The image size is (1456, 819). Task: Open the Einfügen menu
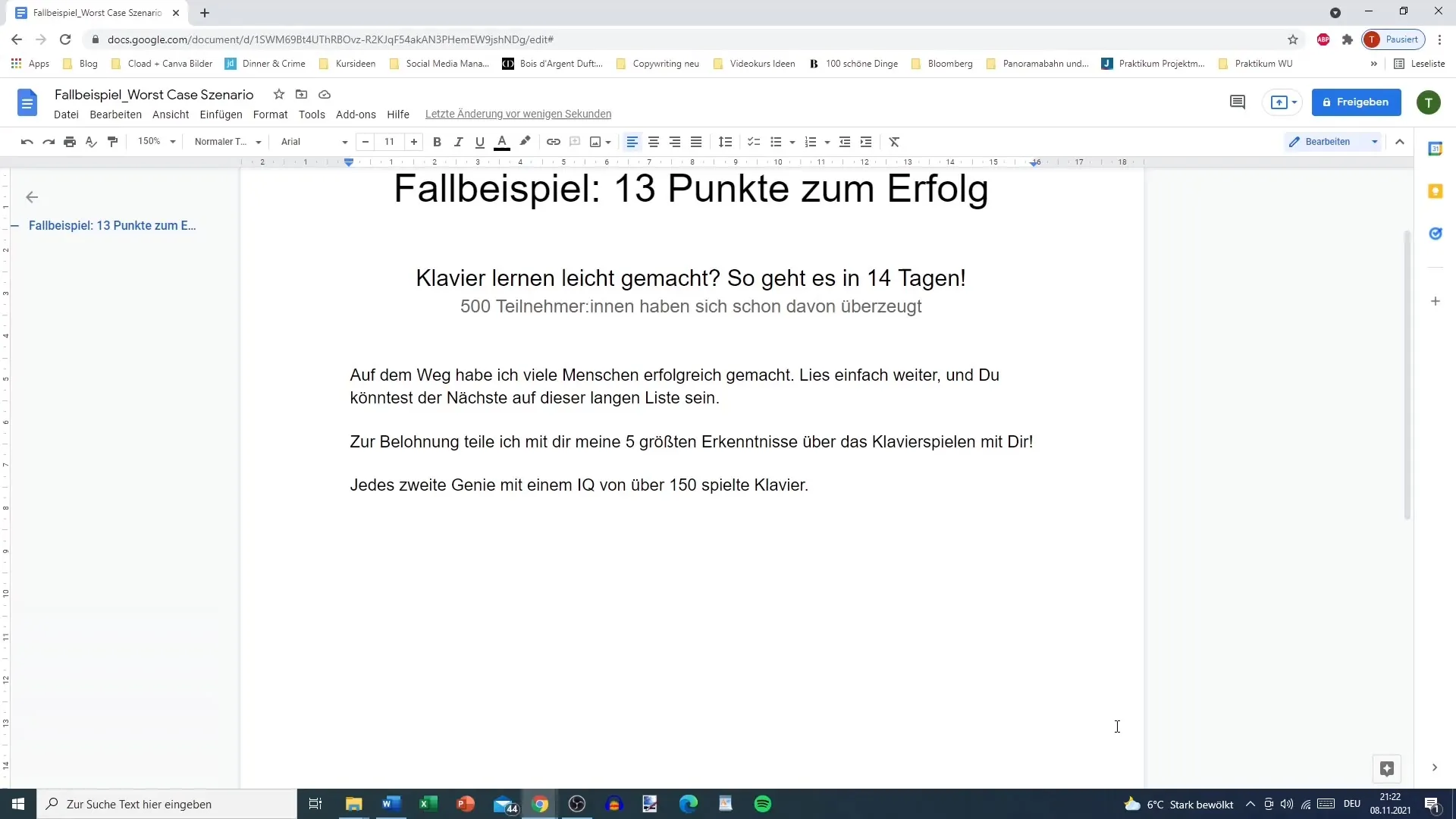coord(221,115)
